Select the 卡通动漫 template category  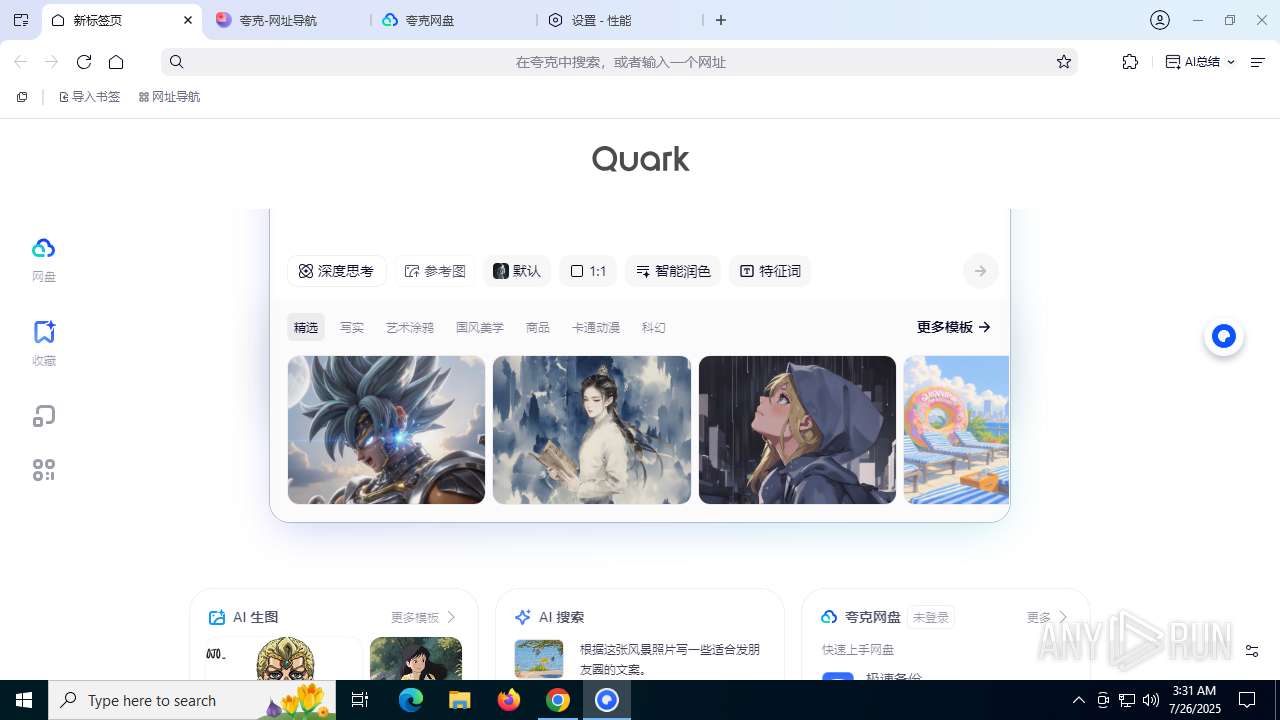pos(596,328)
